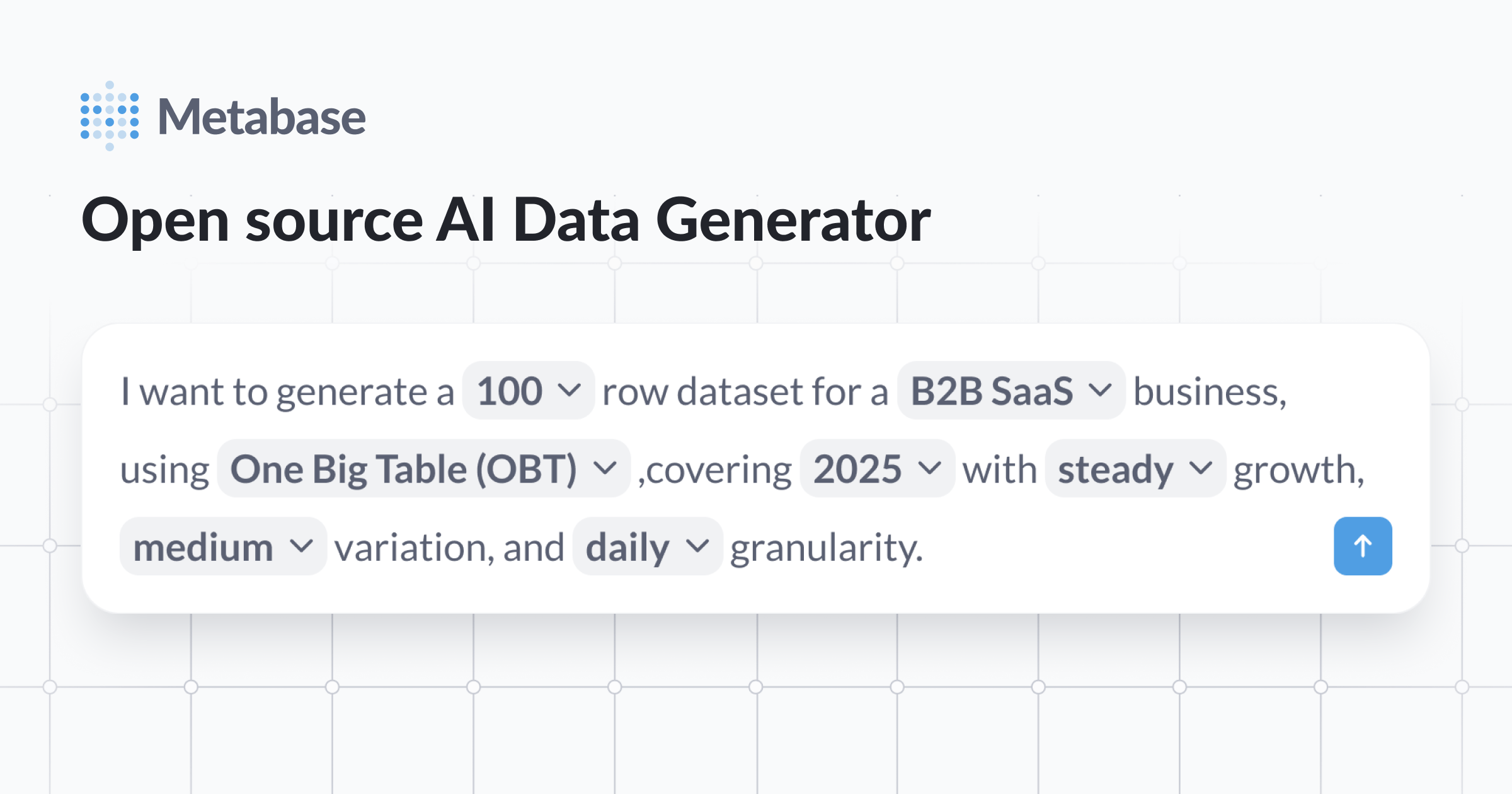1512x794 pixels.
Task: Click the chevron beside steady
Action: (x=1201, y=469)
